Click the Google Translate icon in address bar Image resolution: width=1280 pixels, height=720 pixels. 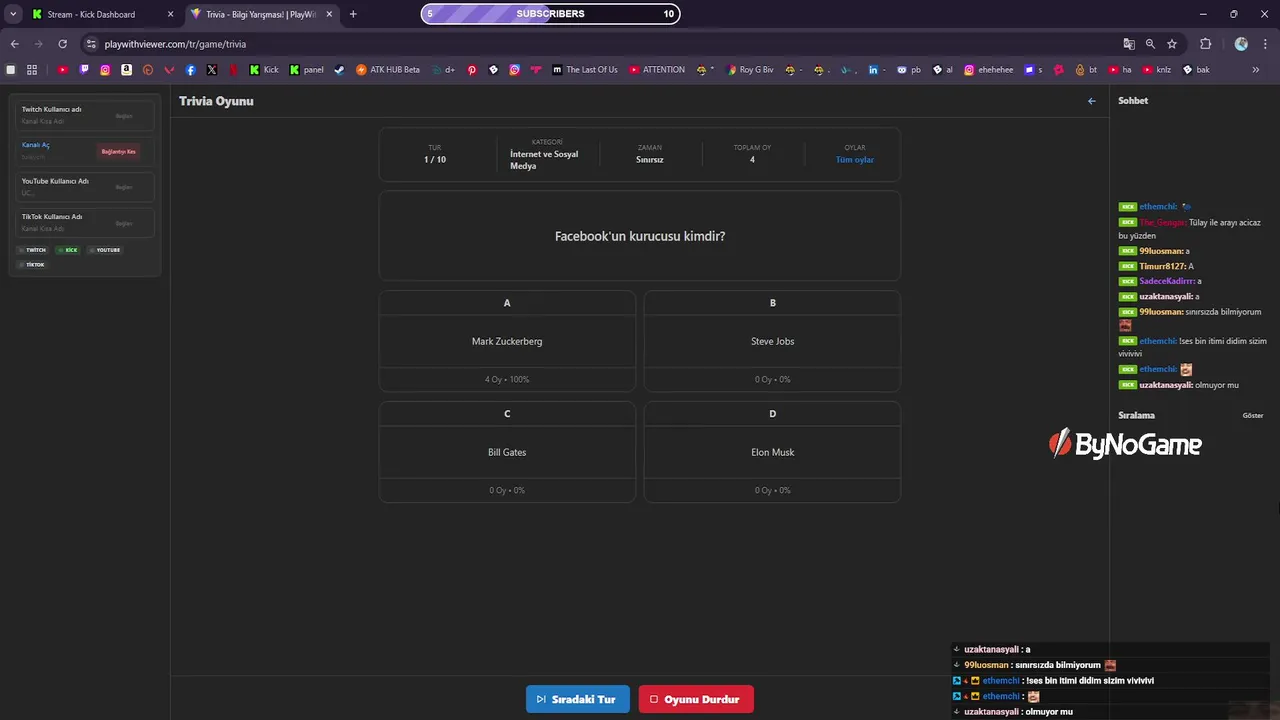pyautogui.click(x=1129, y=44)
